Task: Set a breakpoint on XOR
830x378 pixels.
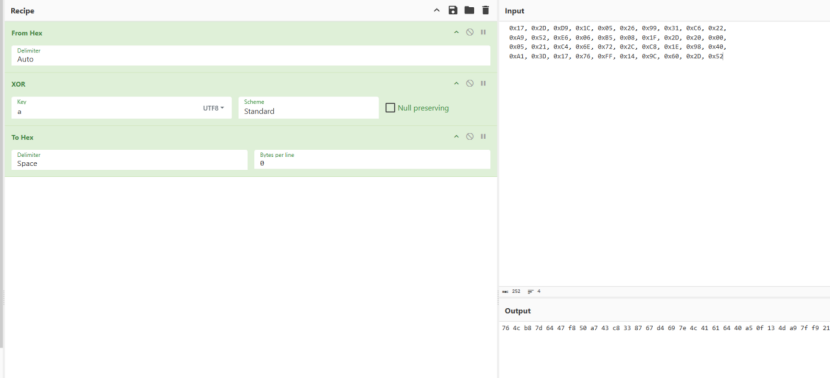Action: [483, 84]
